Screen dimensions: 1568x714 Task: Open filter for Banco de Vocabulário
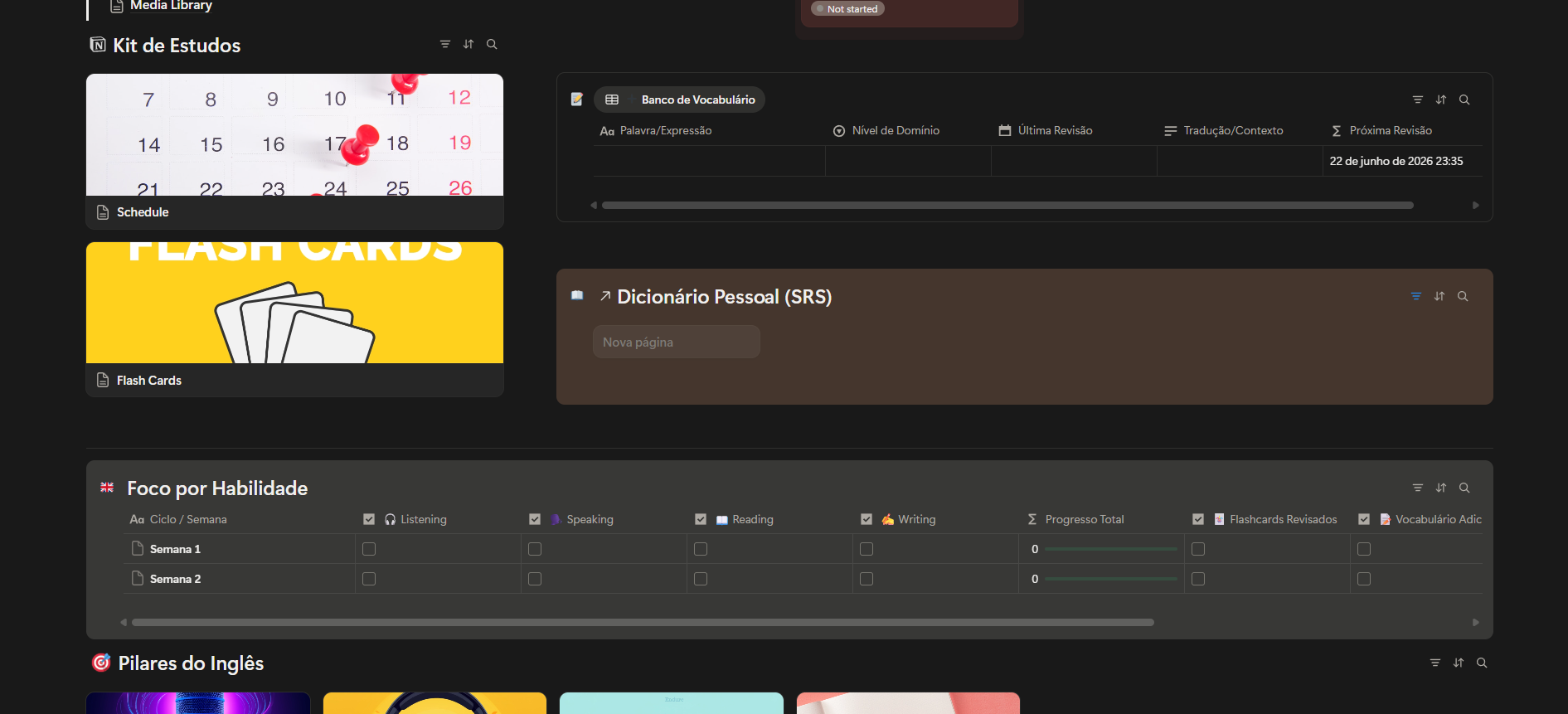coord(1418,100)
